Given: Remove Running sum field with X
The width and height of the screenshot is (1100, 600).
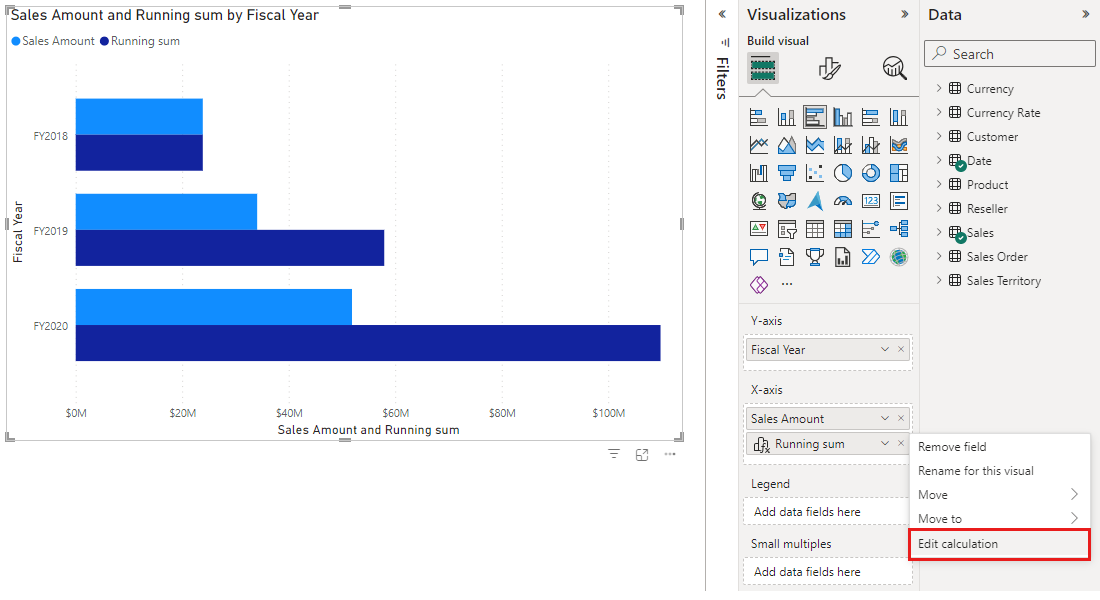Looking at the screenshot, I should [x=901, y=444].
